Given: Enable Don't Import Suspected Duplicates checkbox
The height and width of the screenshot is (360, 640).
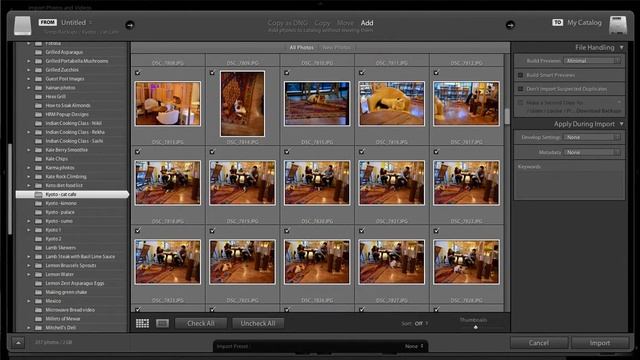Looking at the screenshot, I should [x=520, y=89].
